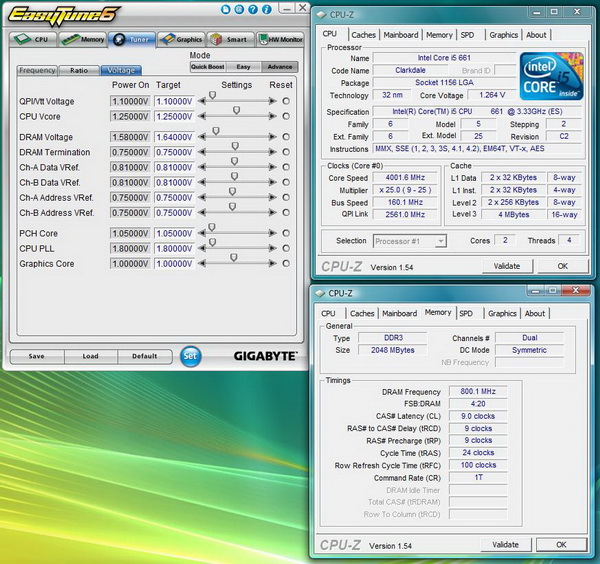Select Reset radio for CPU Vcore

click(x=286, y=116)
